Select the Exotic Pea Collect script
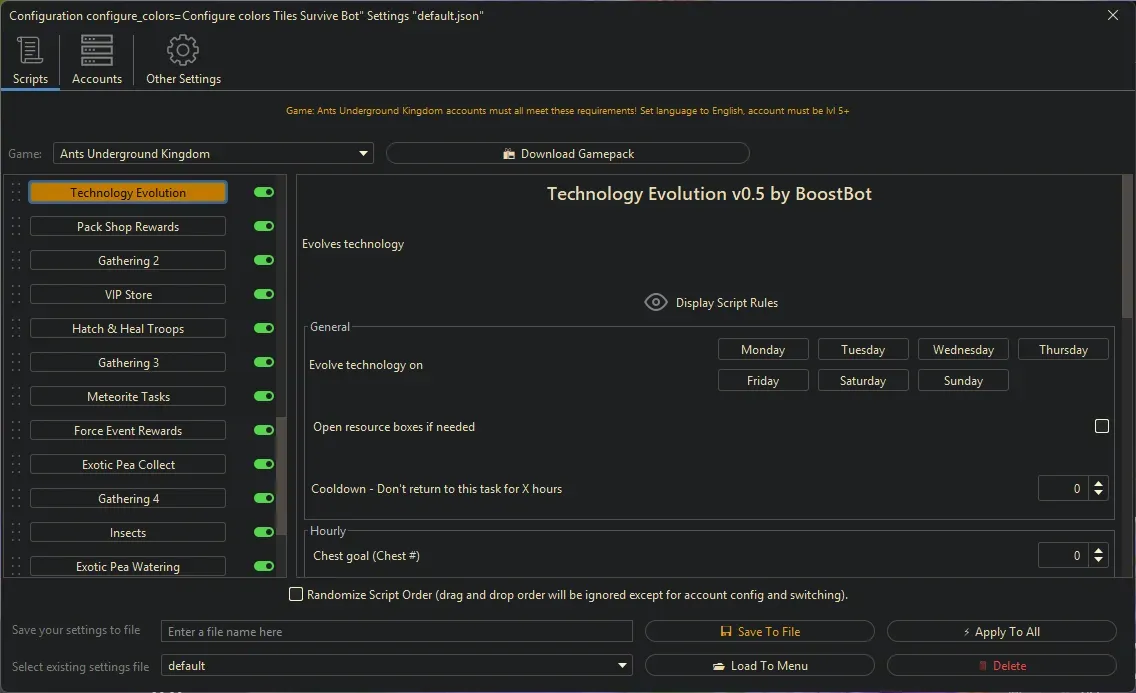The height and width of the screenshot is (693, 1136). [128, 465]
